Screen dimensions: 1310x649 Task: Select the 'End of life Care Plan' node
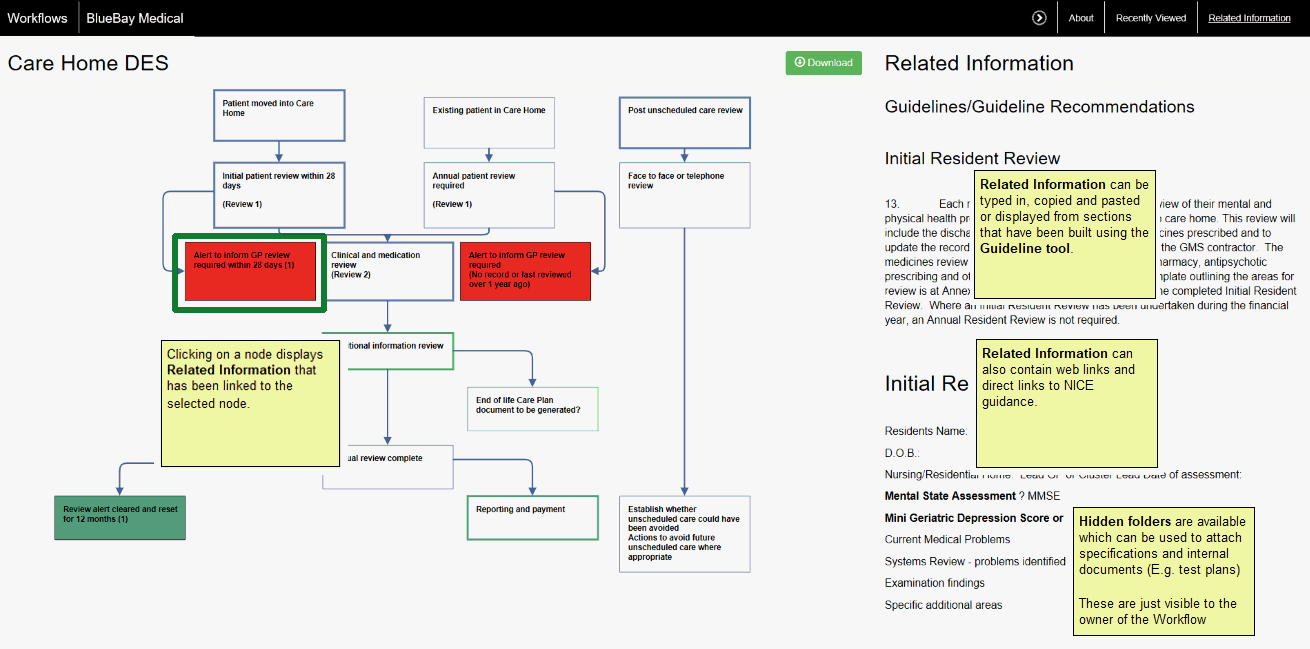tap(532, 409)
